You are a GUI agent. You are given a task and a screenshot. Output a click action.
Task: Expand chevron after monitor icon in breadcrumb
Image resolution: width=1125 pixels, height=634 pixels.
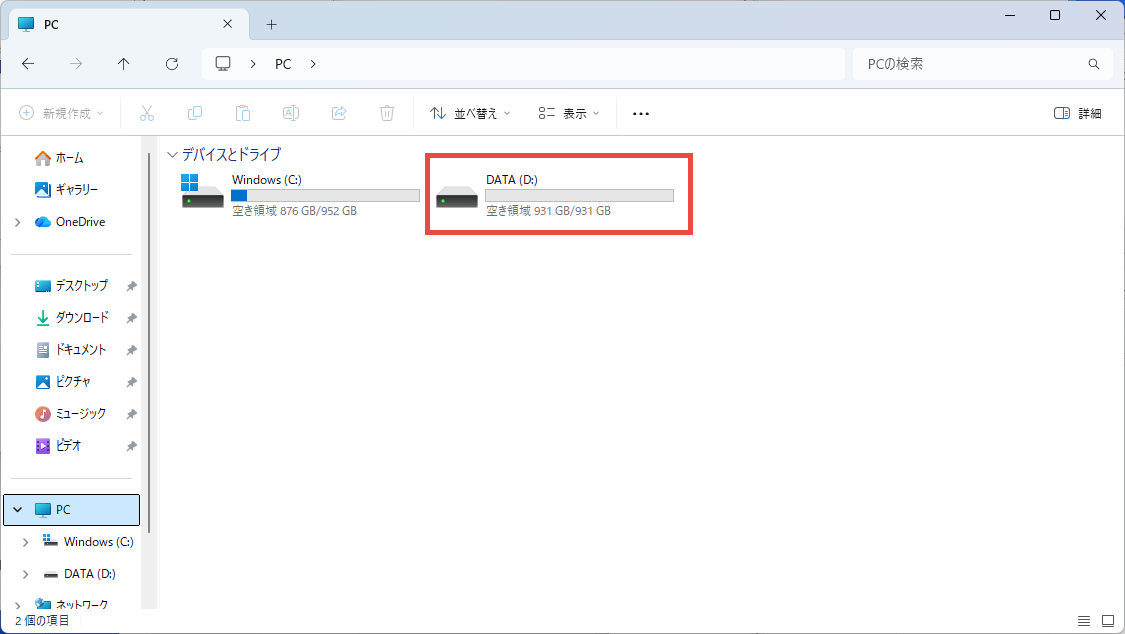(253, 64)
